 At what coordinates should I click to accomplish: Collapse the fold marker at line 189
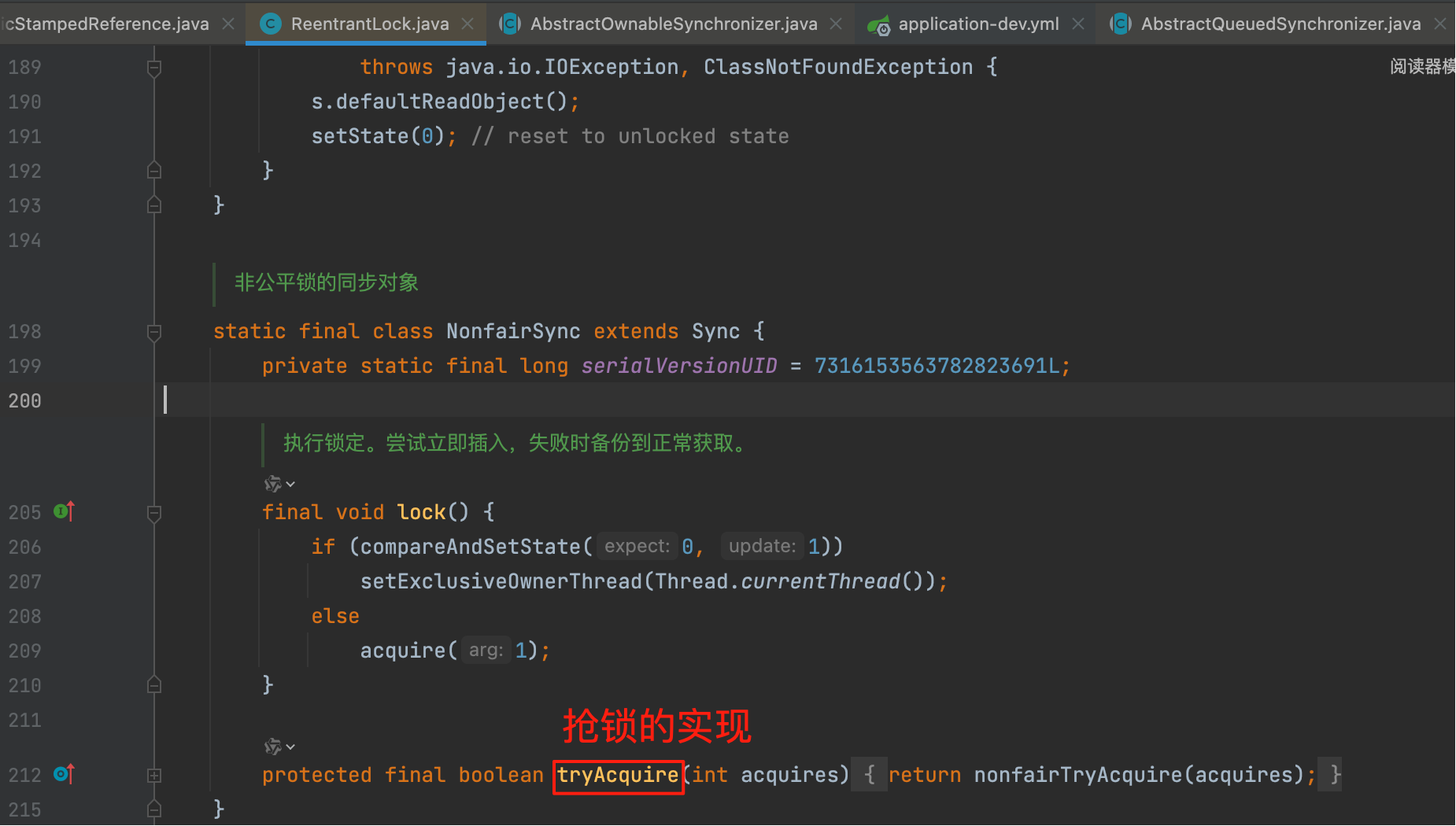[x=154, y=68]
